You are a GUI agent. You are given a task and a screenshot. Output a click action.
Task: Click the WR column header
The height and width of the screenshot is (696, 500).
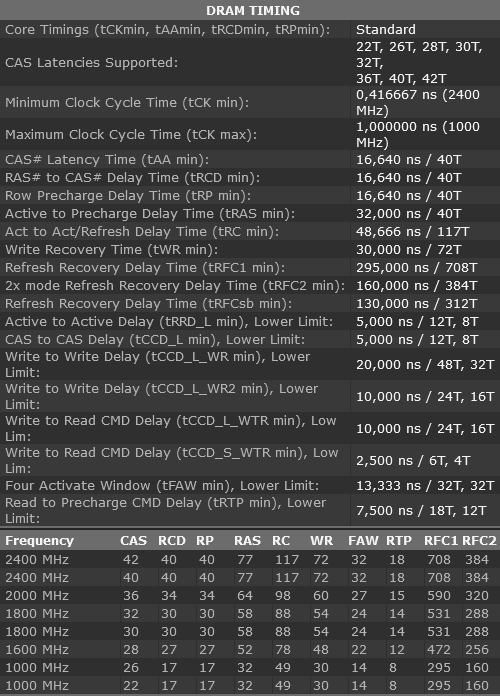pyautogui.click(x=321, y=541)
